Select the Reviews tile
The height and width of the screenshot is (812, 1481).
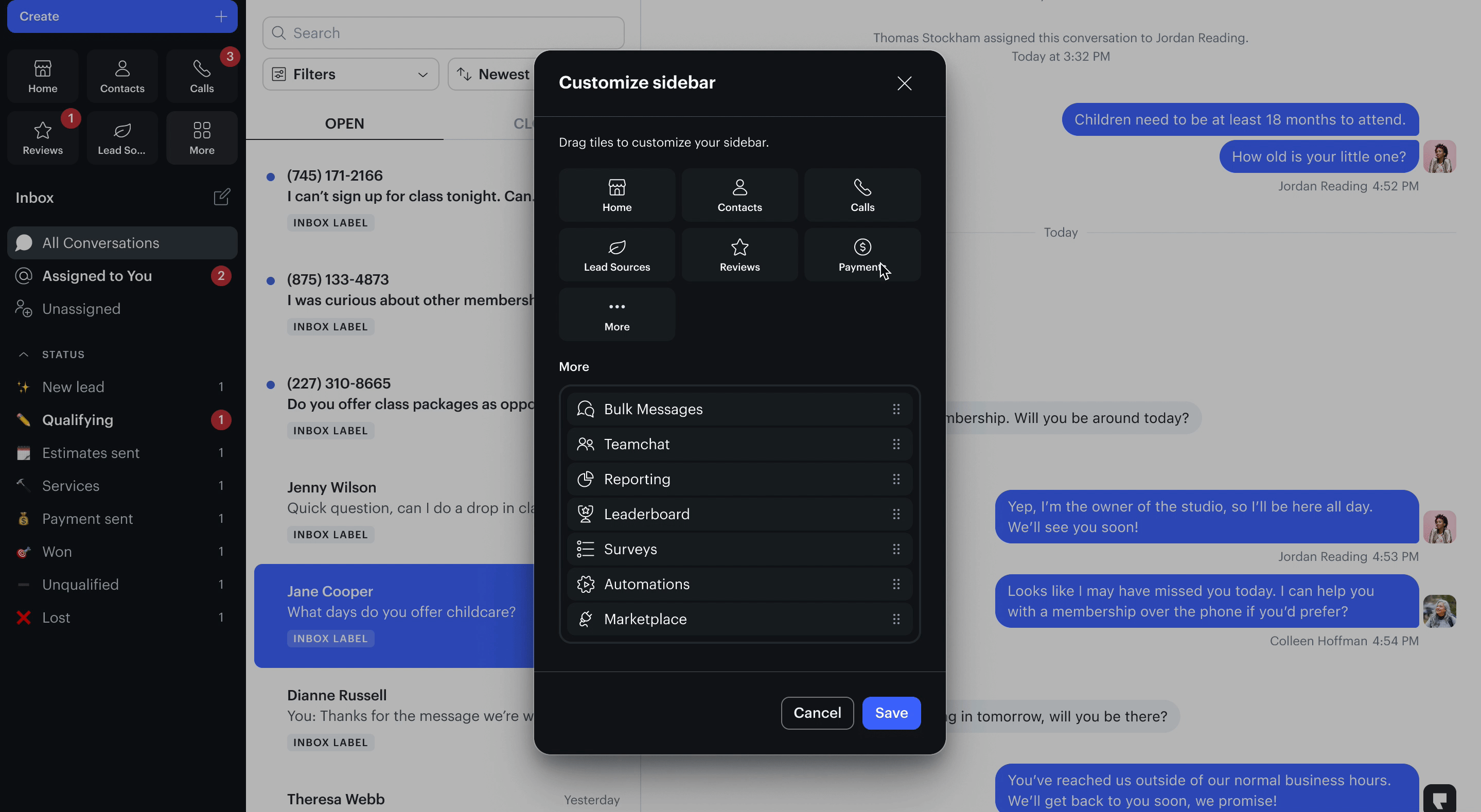click(739, 254)
